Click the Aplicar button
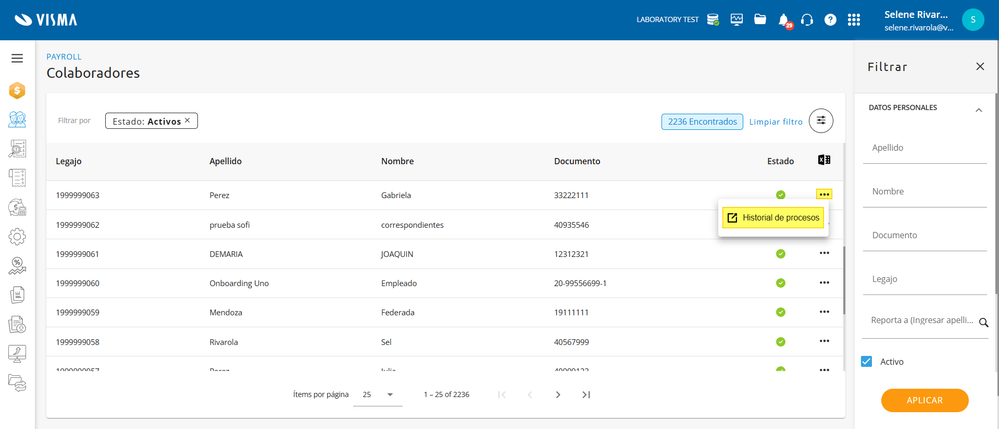The width and height of the screenshot is (999, 429). pyautogui.click(x=924, y=400)
